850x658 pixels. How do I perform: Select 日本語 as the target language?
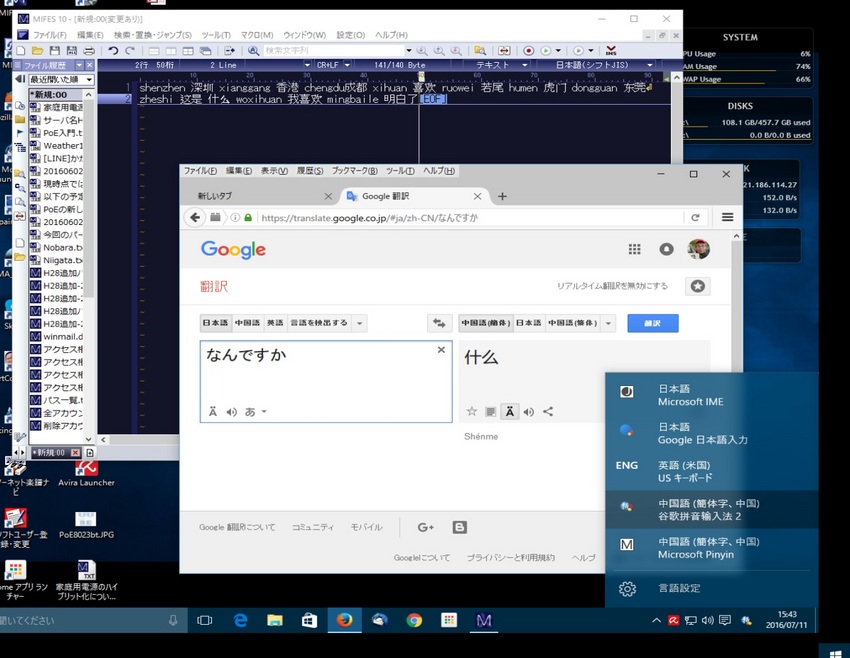[529, 323]
